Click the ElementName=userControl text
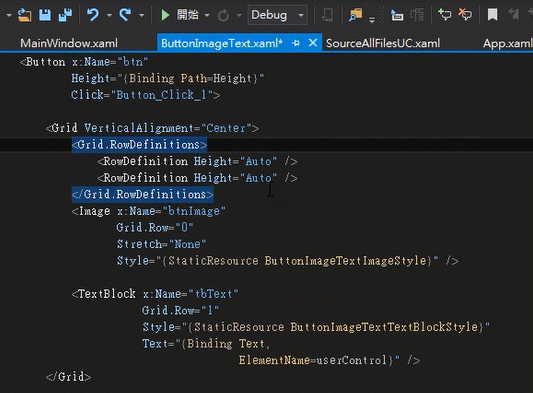Image resolution: width=533 pixels, height=393 pixels. pyautogui.click(x=313, y=360)
